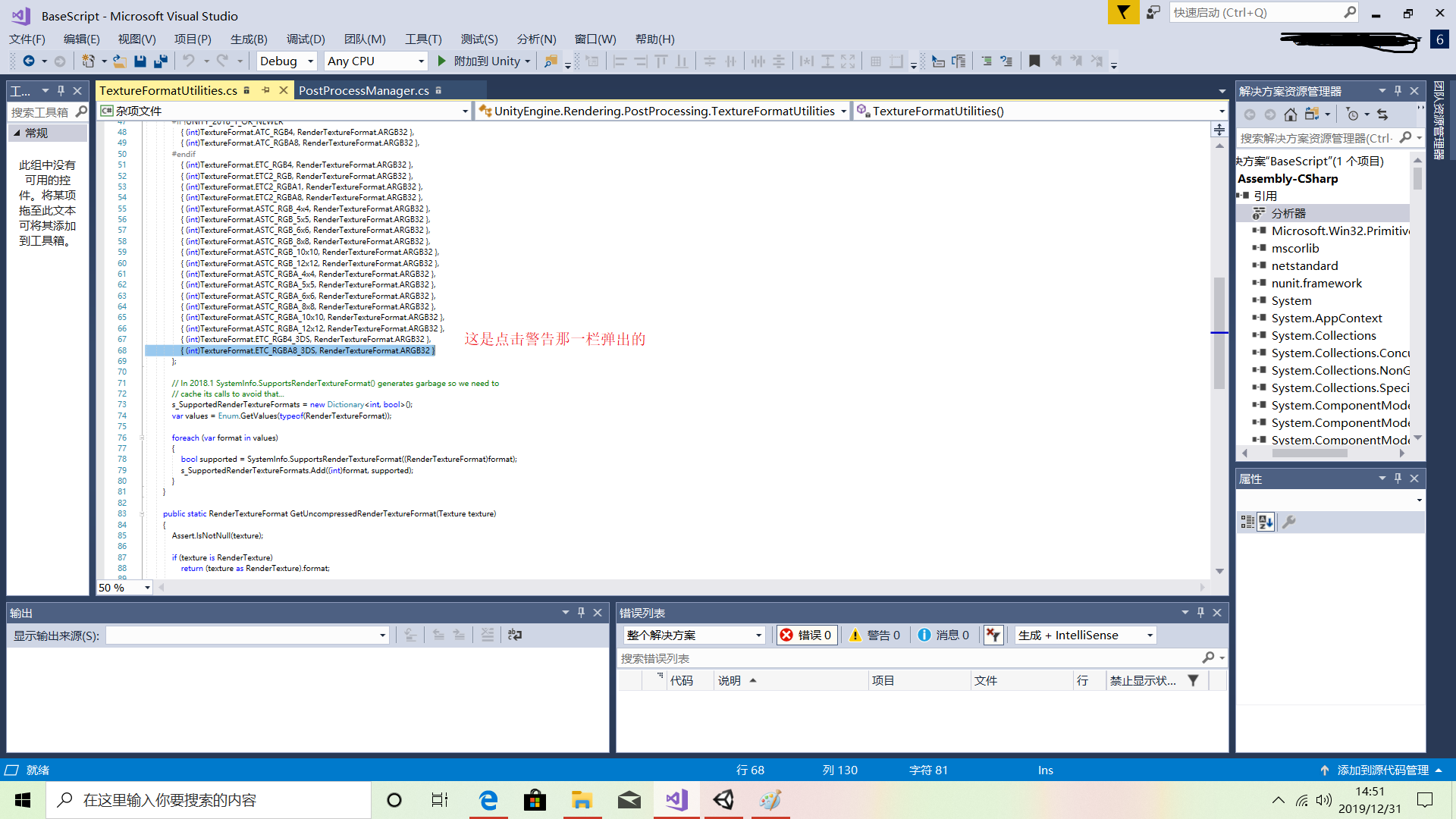
Task: Toggle the Messages 0 filter button
Action: (x=943, y=635)
